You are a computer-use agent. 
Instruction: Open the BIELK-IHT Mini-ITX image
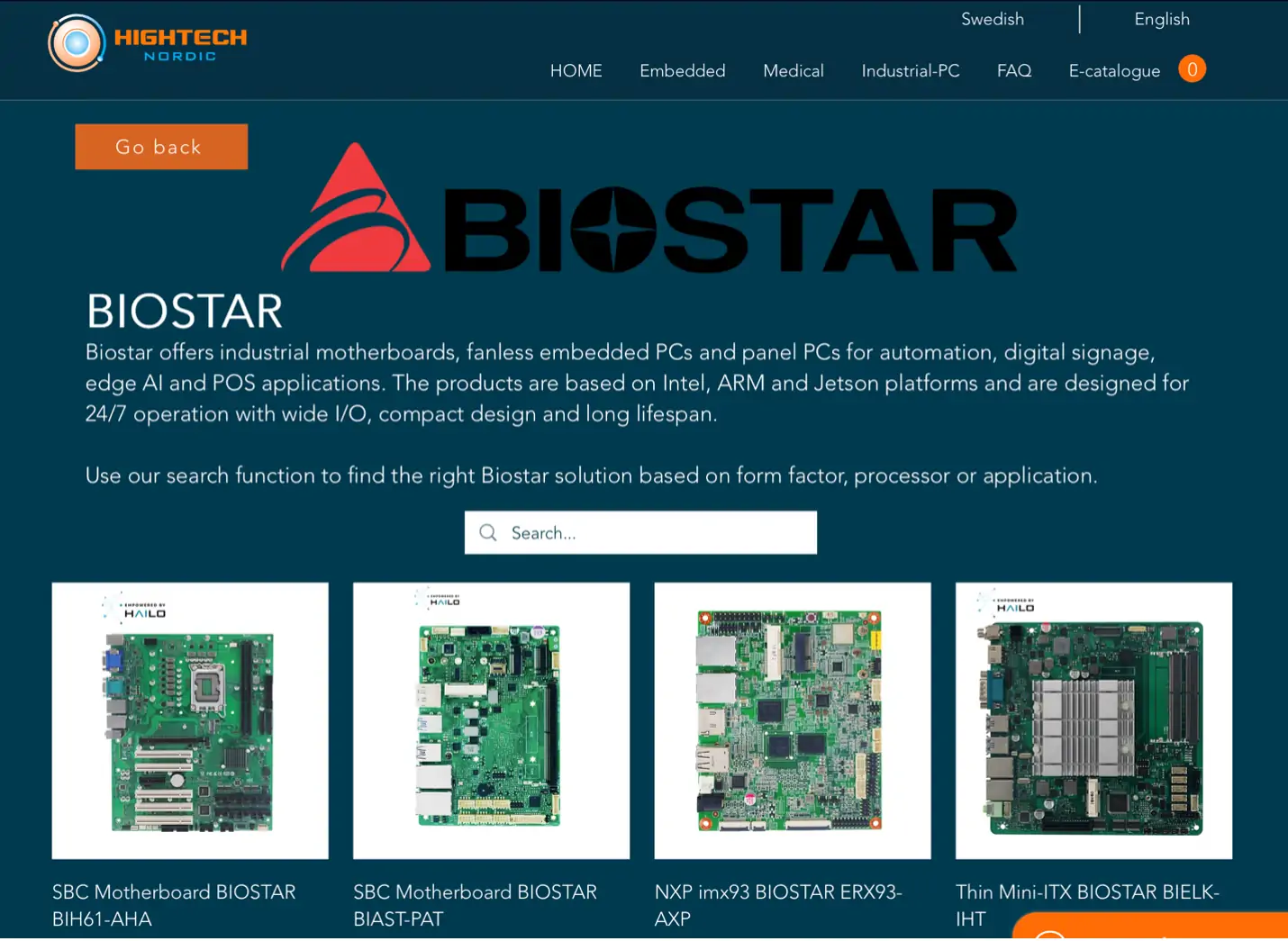point(1093,720)
